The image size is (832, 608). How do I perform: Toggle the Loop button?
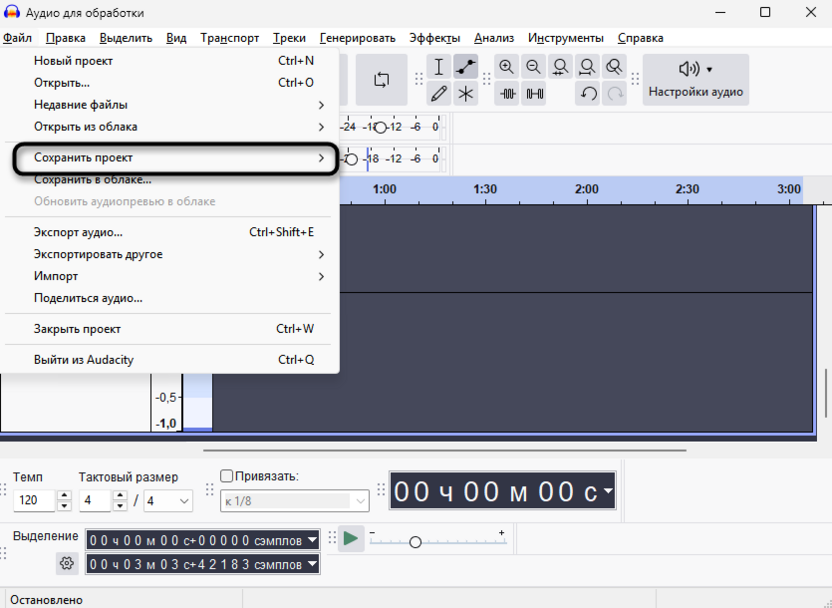click(382, 80)
